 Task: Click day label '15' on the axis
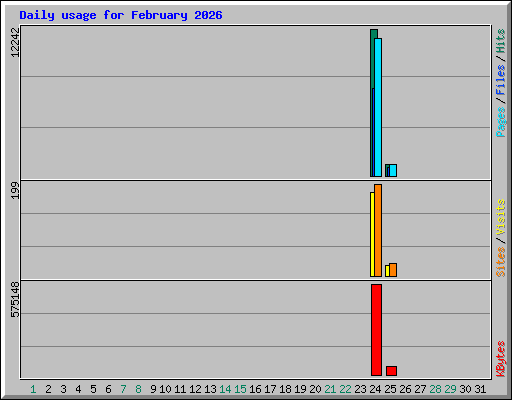[x=240, y=389]
